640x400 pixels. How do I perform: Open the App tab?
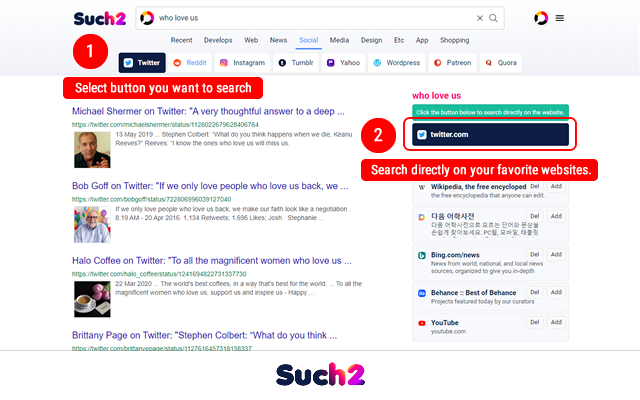(x=422, y=40)
